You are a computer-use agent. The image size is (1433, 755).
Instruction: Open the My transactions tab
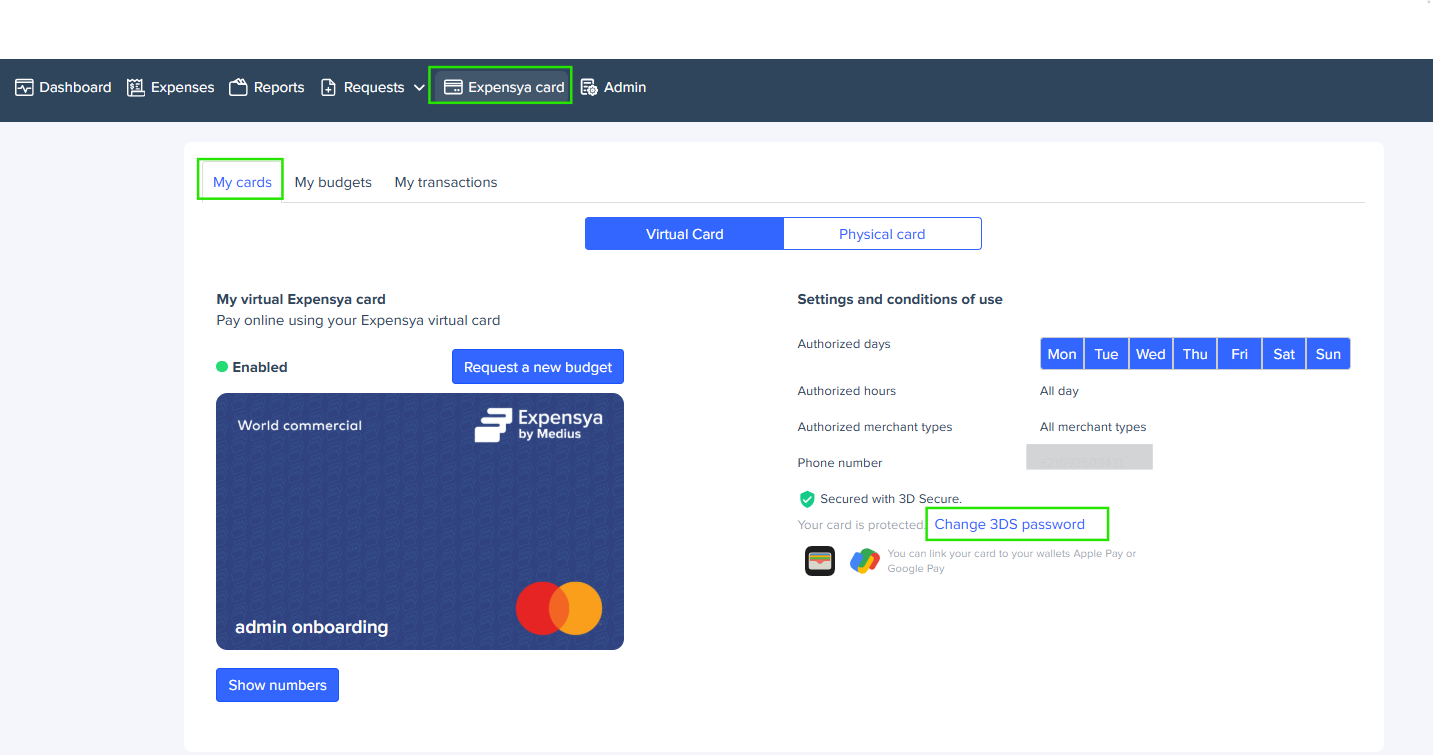pos(446,182)
